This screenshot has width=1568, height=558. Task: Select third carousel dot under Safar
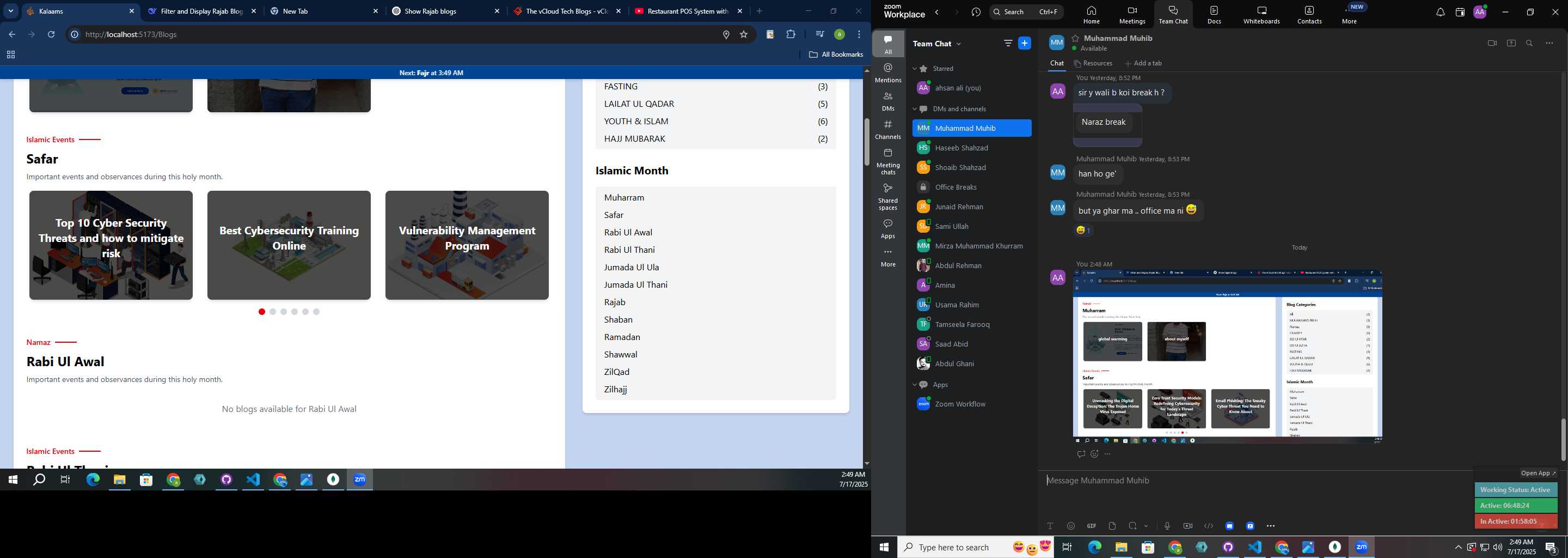pyautogui.click(x=284, y=312)
